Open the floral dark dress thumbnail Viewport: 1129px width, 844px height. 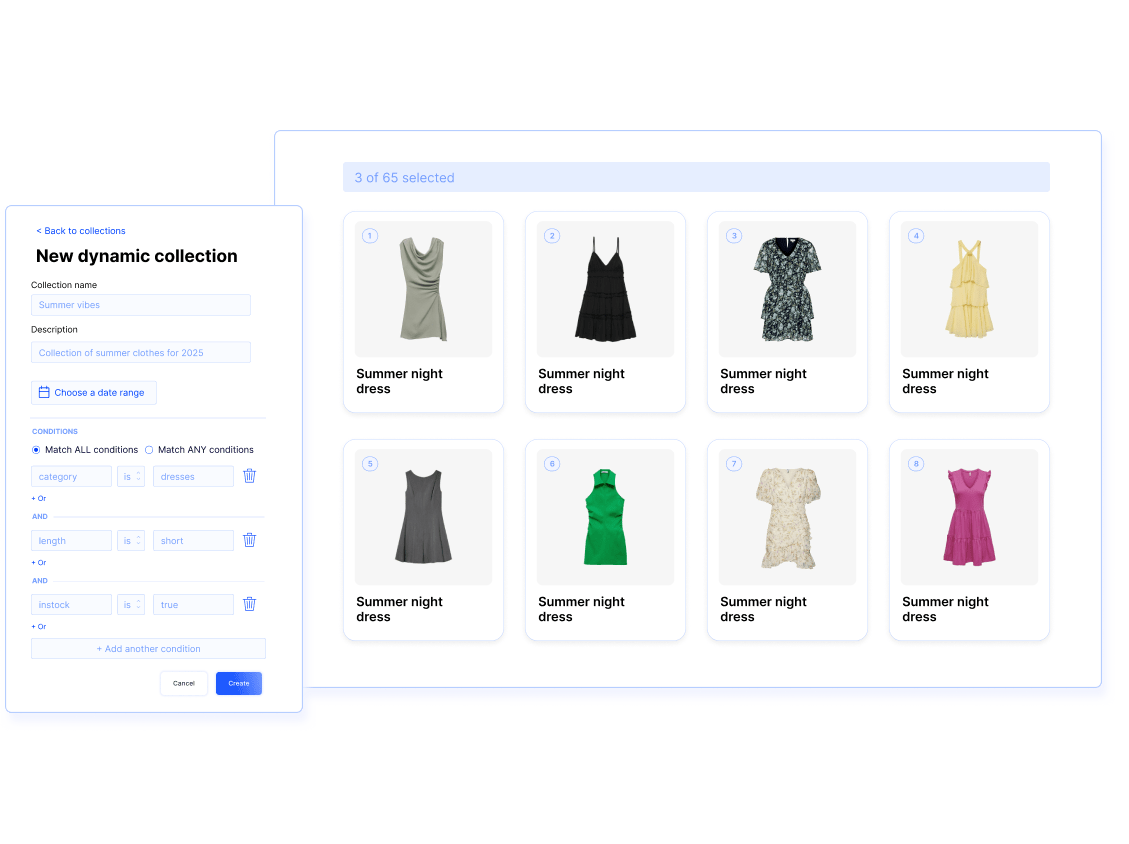[788, 289]
